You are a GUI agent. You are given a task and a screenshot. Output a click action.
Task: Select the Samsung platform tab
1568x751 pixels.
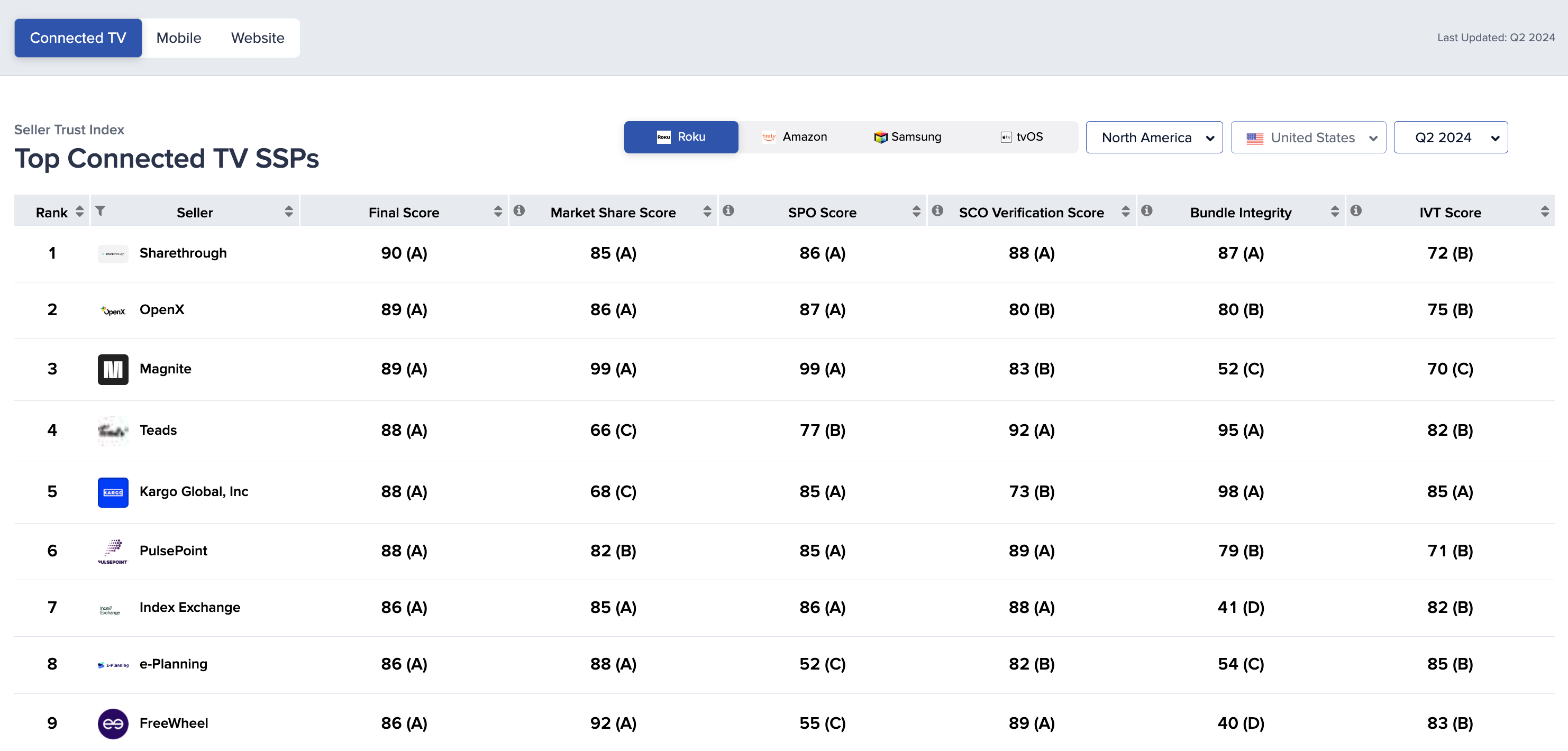pyautogui.click(x=908, y=137)
